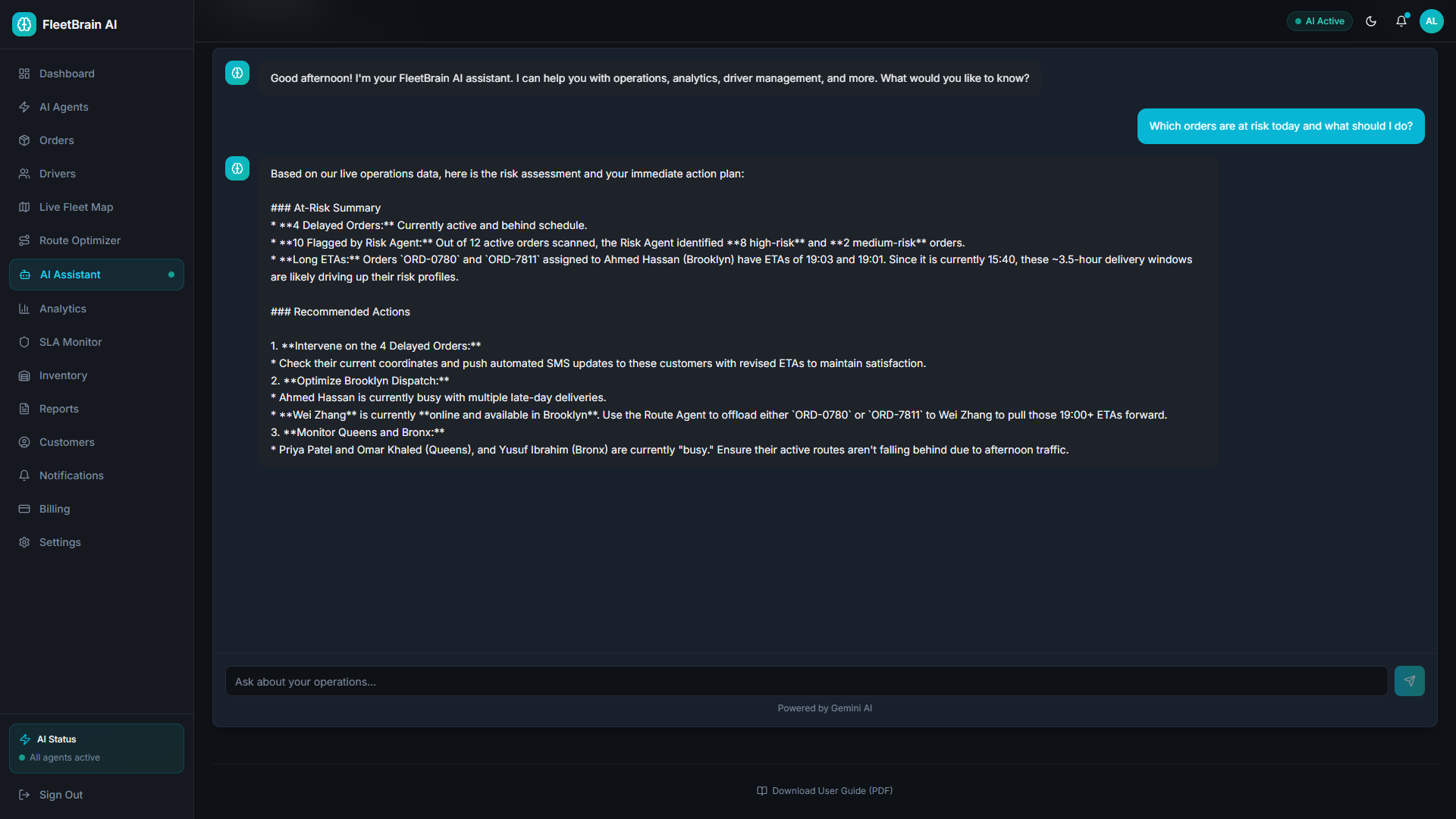Screen dimensions: 1456x819
Task: Open the Orders box icon
Action: click(24, 140)
